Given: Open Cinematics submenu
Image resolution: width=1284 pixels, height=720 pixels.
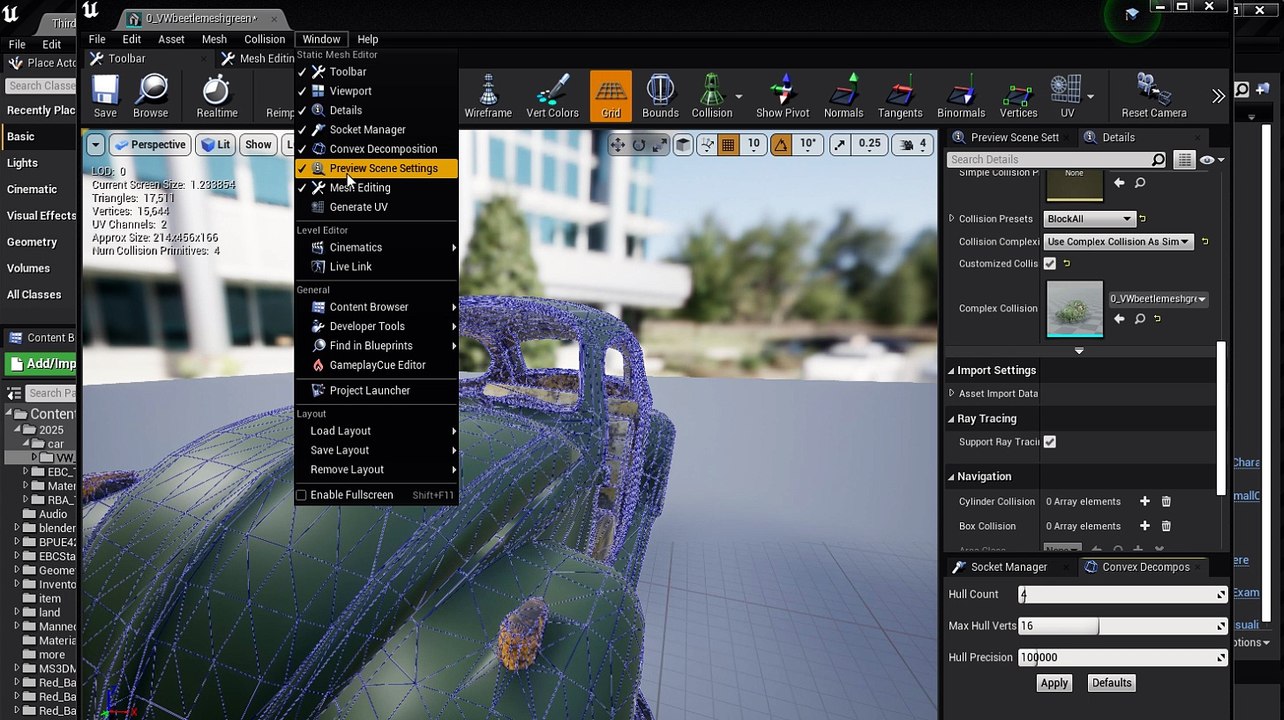Looking at the screenshot, I should click(x=376, y=247).
